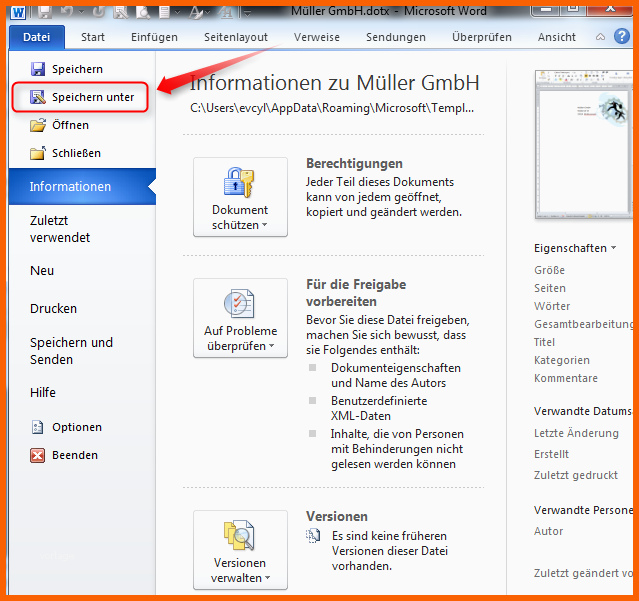Show Zuletzt verwendet documents
Image resolution: width=639 pixels, height=601 pixels.
[60, 229]
